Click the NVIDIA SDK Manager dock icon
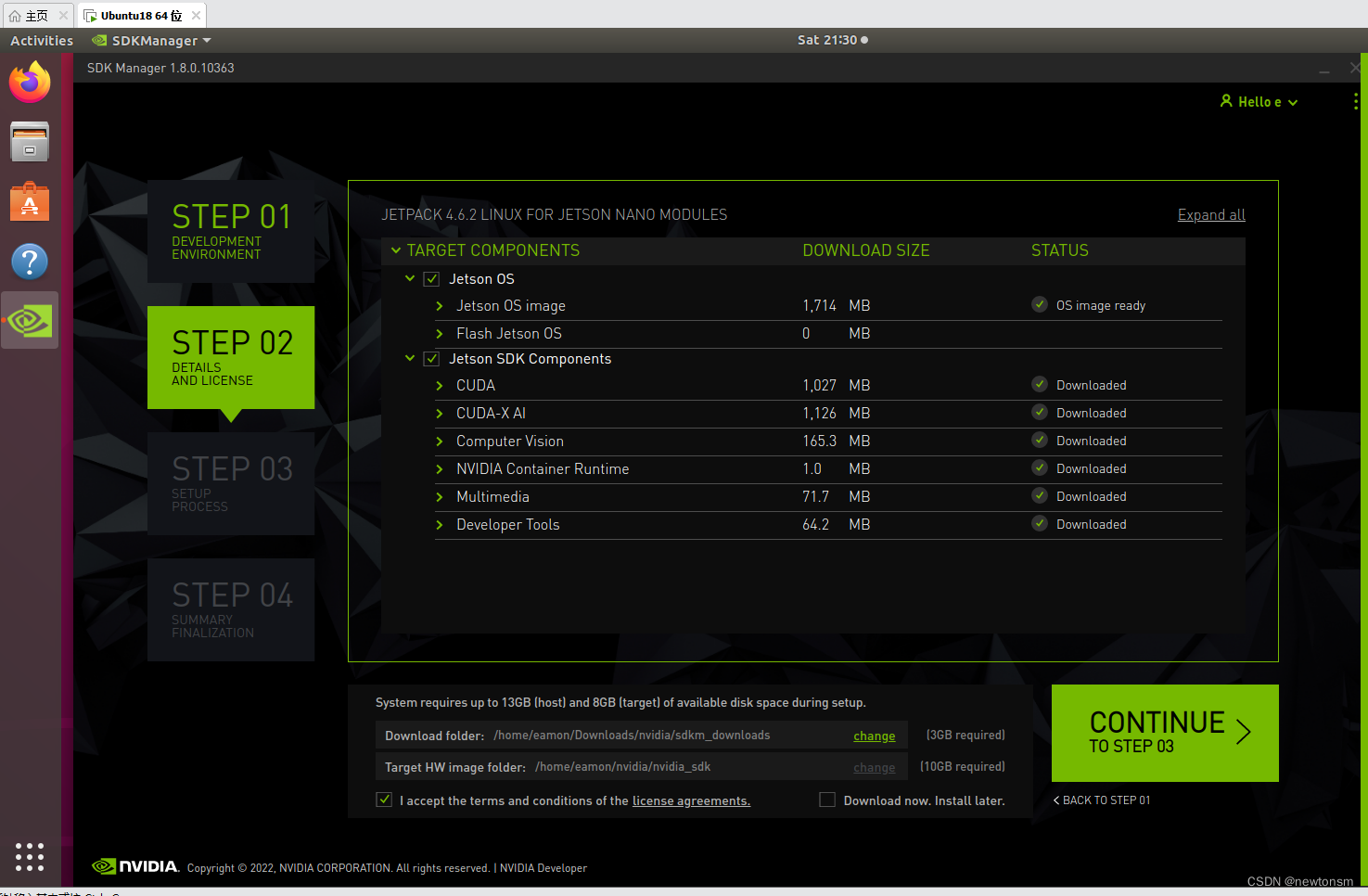Viewport: 1368px width, 896px height. coord(30,321)
